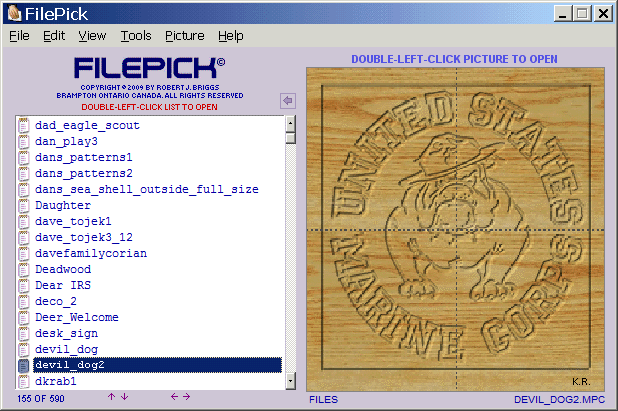The image size is (618, 411).
Task: Open the Edit menu
Action: 54,36
